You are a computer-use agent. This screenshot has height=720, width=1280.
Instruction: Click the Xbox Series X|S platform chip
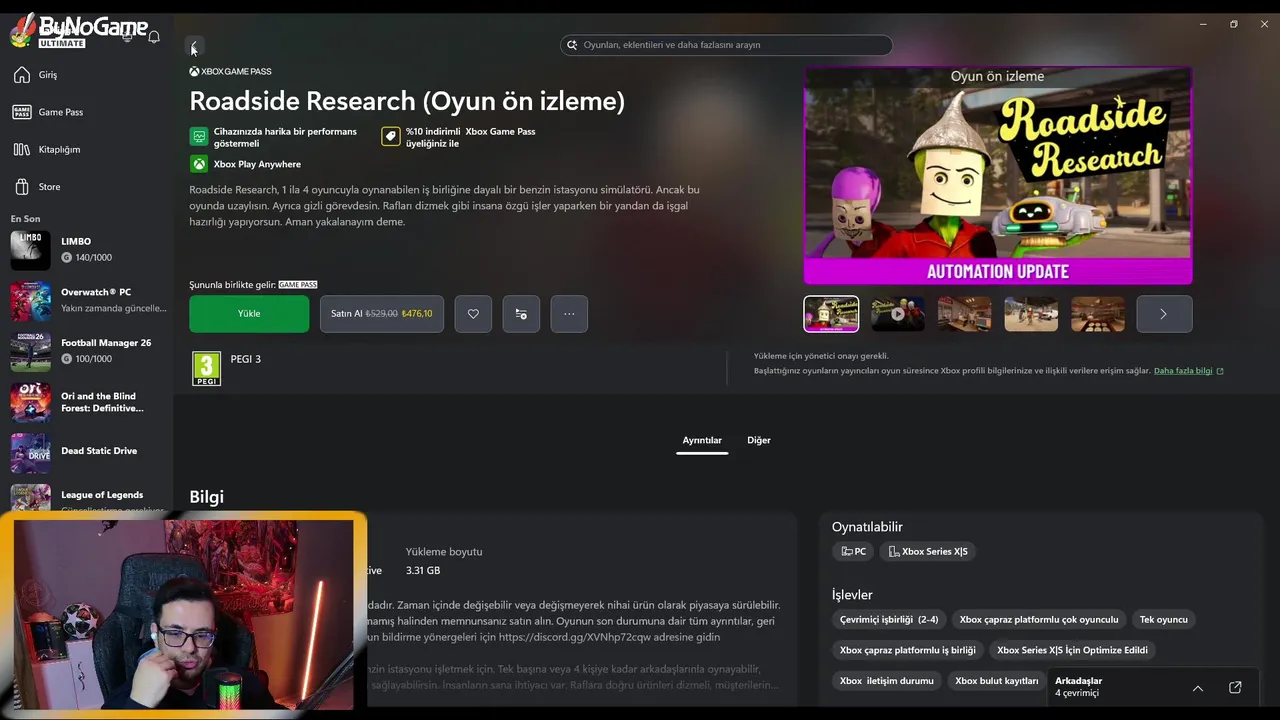click(x=928, y=551)
